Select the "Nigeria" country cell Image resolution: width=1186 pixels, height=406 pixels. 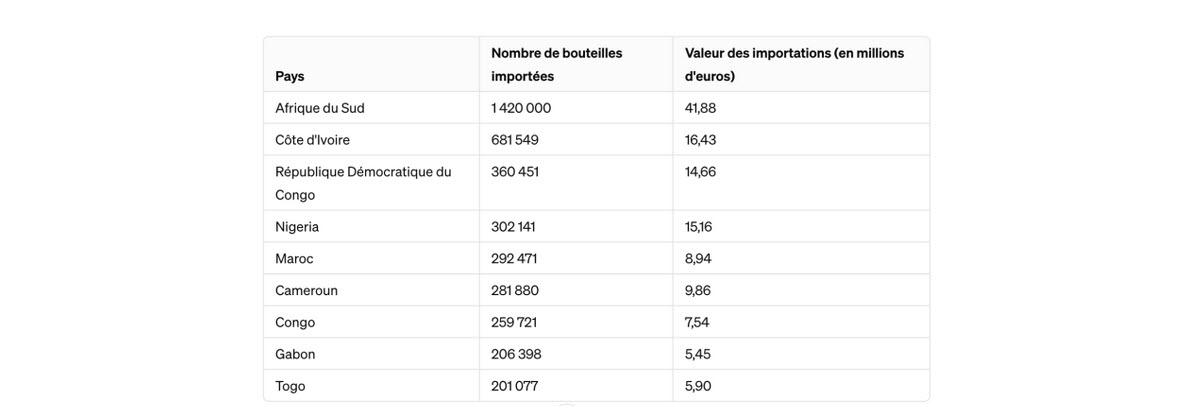[297, 227]
